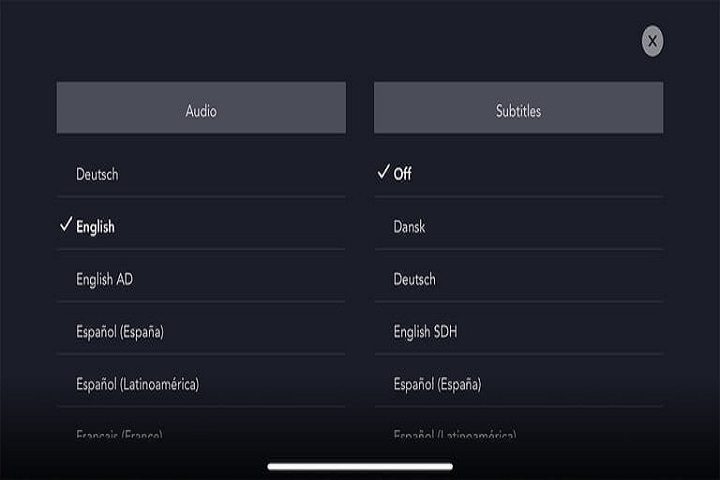Image resolution: width=720 pixels, height=480 pixels.
Task: Turn on English SDH subtitles
Action: pos(426,331)
